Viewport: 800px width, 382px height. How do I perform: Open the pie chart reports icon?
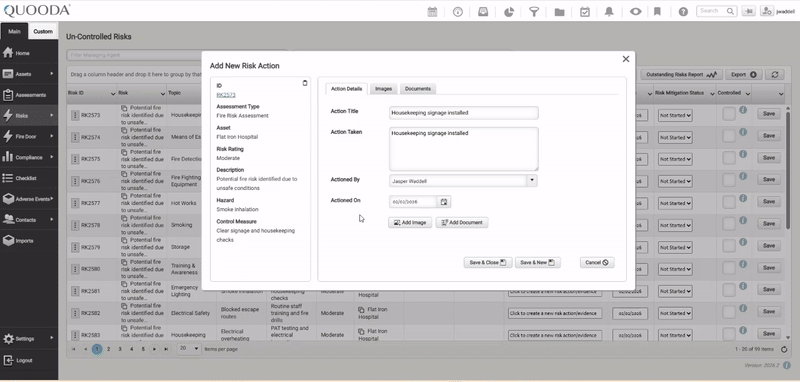click(509, 12)
